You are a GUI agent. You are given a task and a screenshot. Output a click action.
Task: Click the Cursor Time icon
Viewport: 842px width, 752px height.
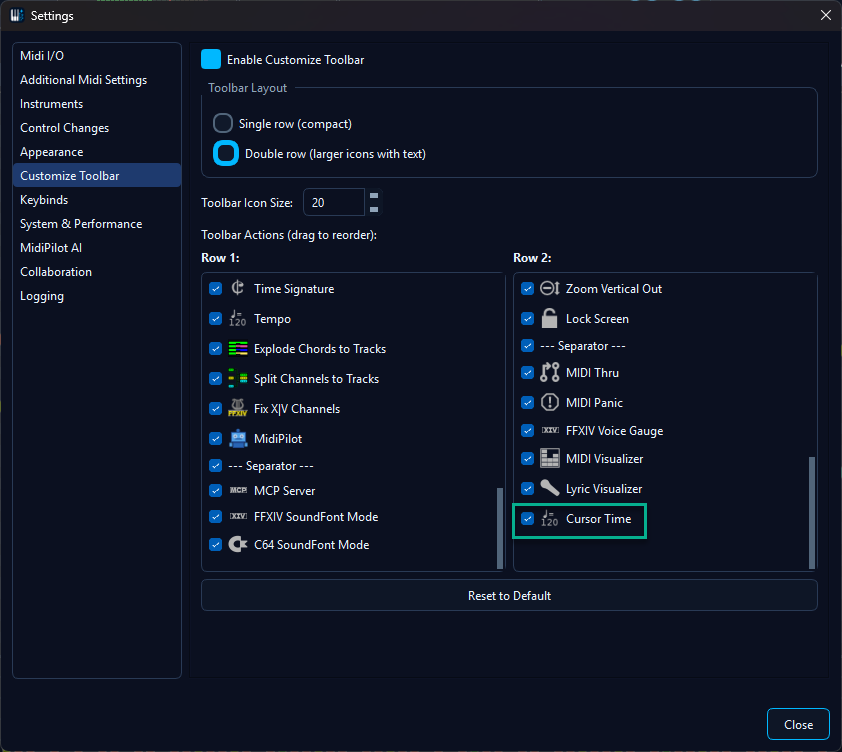point(549,518)
